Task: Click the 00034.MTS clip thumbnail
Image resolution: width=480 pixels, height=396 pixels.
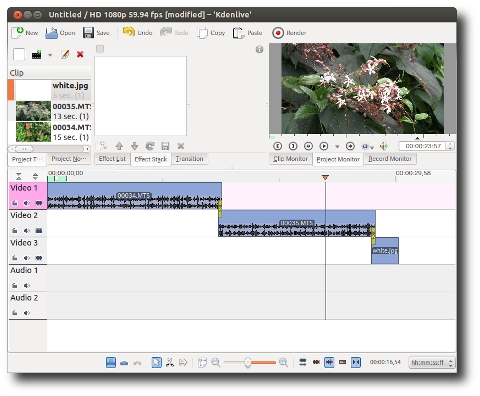Action: pos(33,132)
